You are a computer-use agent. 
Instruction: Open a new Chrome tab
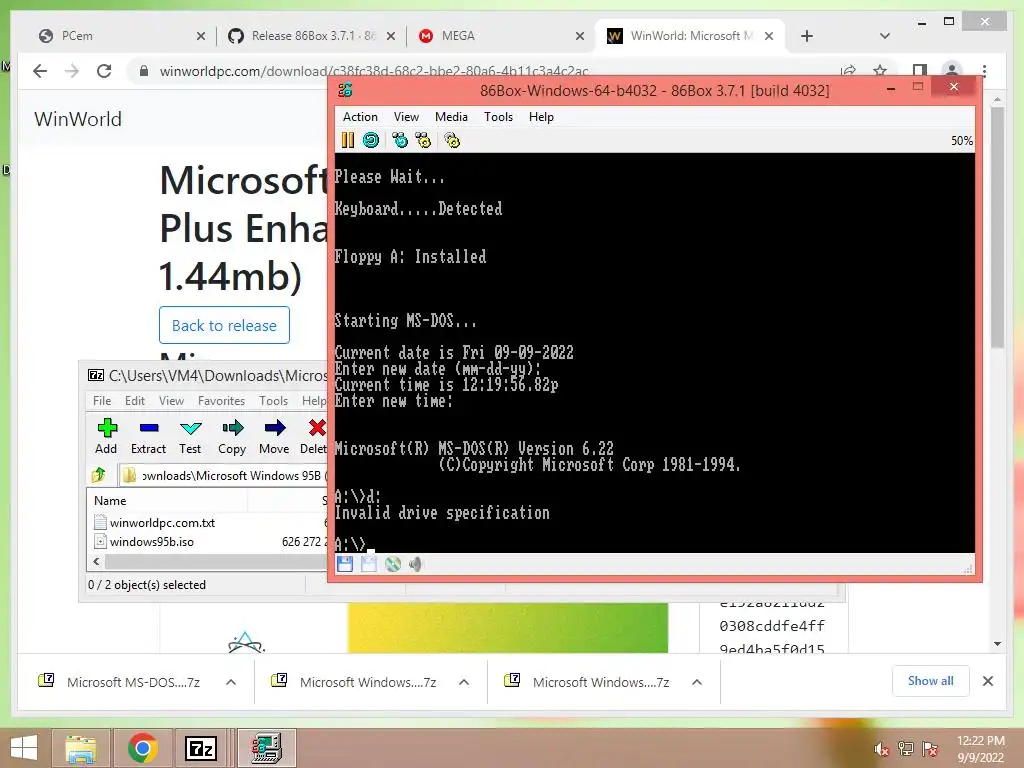pyautogui.click(x=807, y=36)
